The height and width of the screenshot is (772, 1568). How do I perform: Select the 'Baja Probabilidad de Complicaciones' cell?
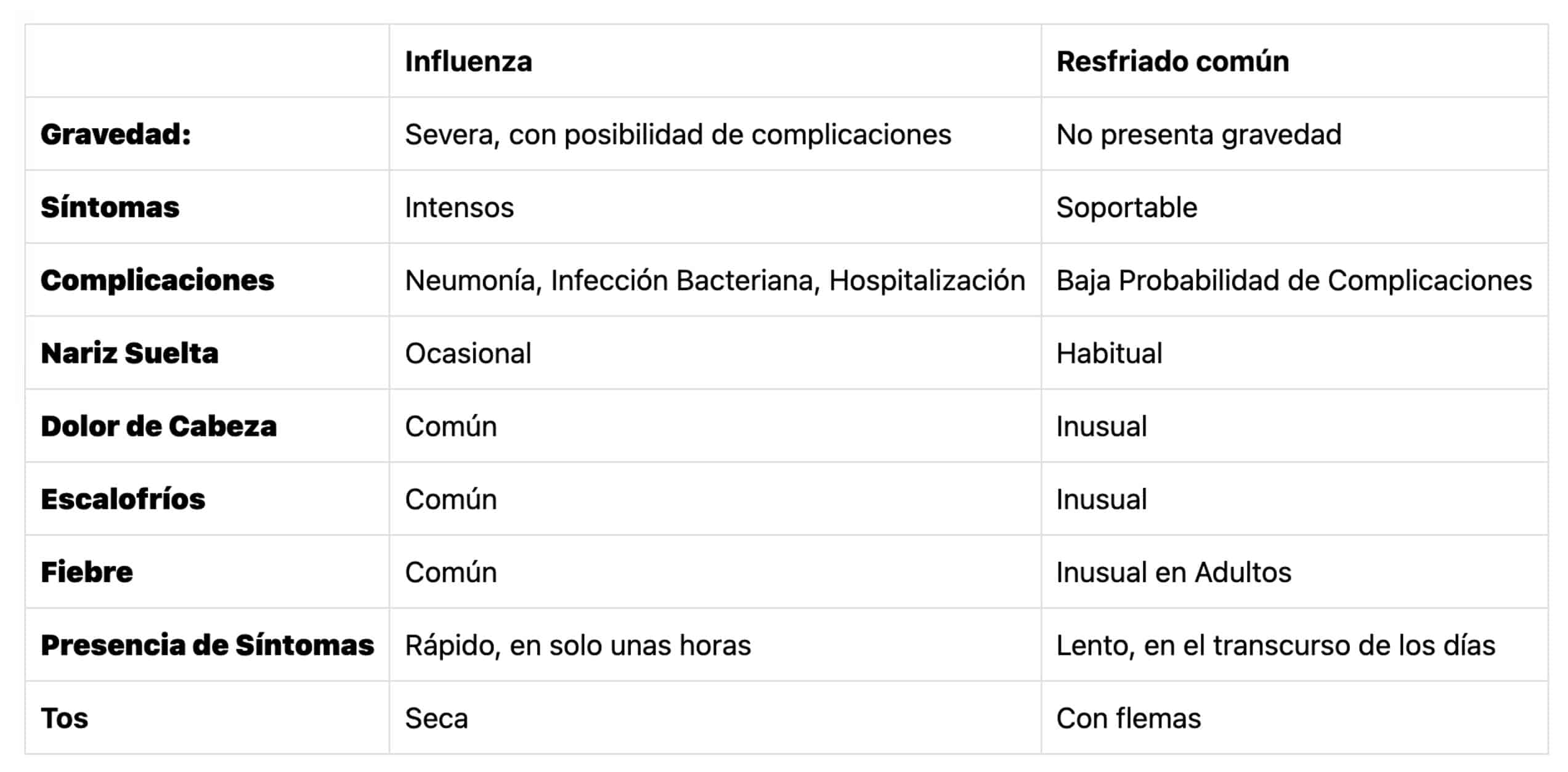(1294, 280)
